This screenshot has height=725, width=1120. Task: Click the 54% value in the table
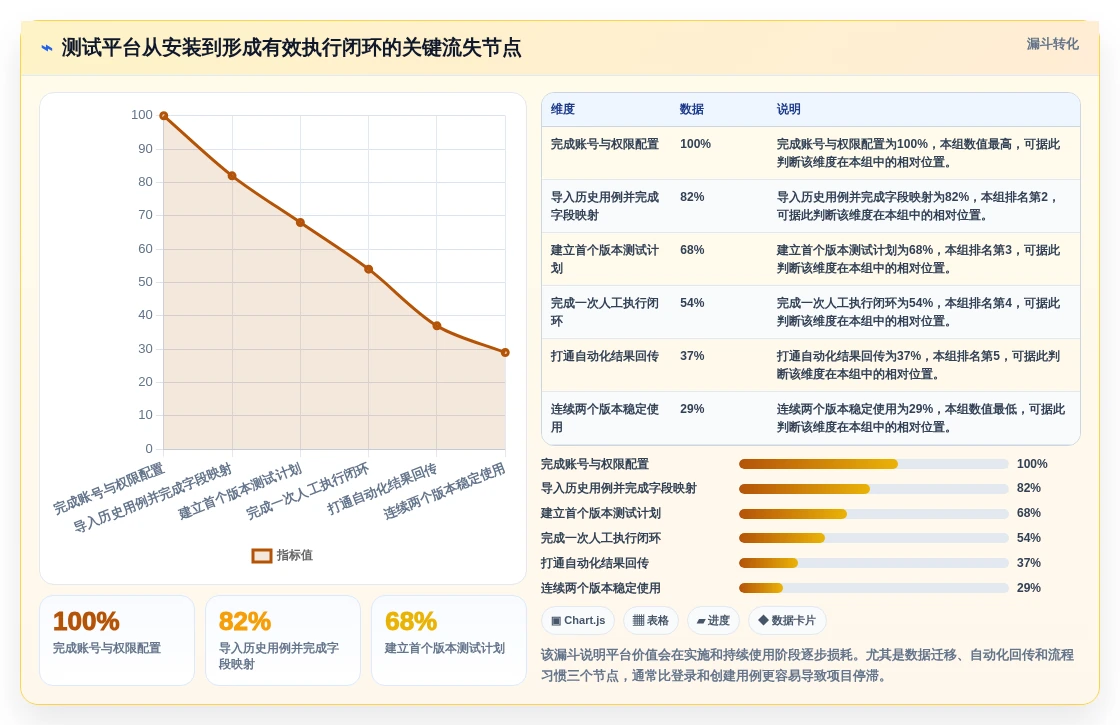(x=692, y=303)
